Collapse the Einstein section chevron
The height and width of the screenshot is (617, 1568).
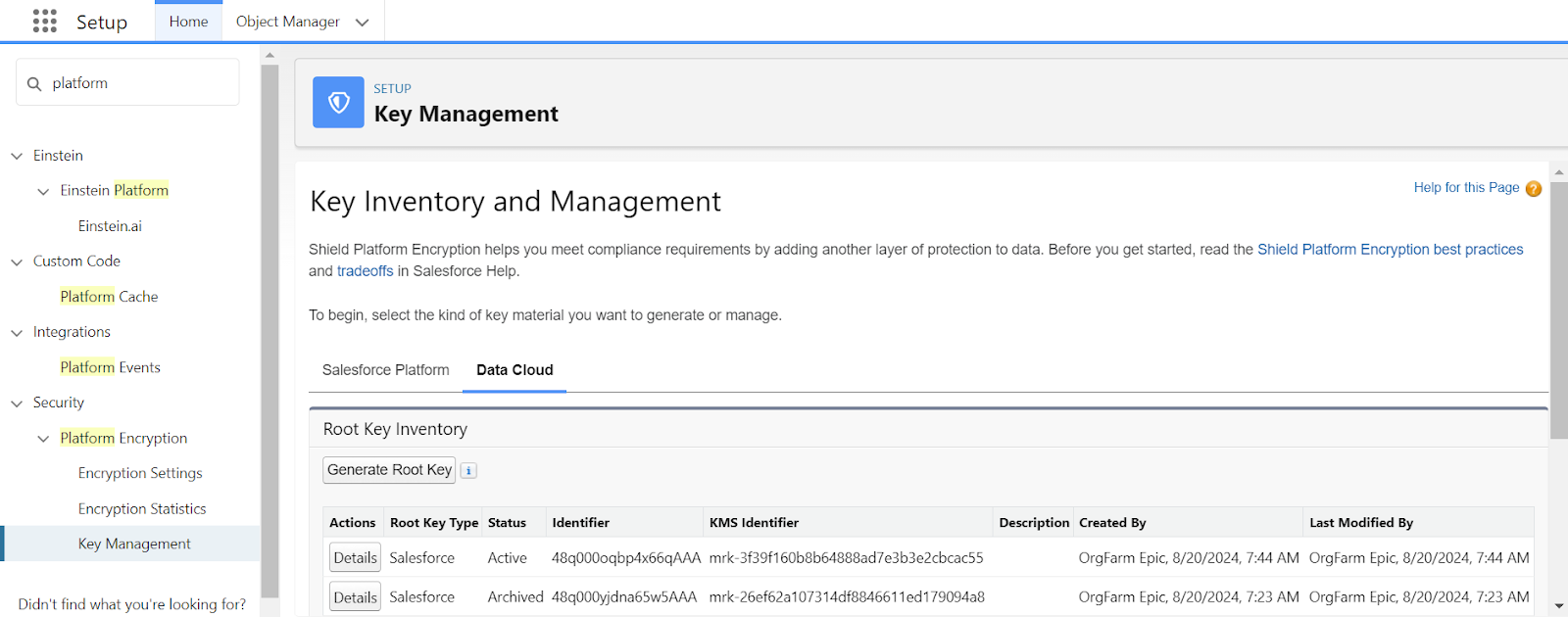[17, 156]
